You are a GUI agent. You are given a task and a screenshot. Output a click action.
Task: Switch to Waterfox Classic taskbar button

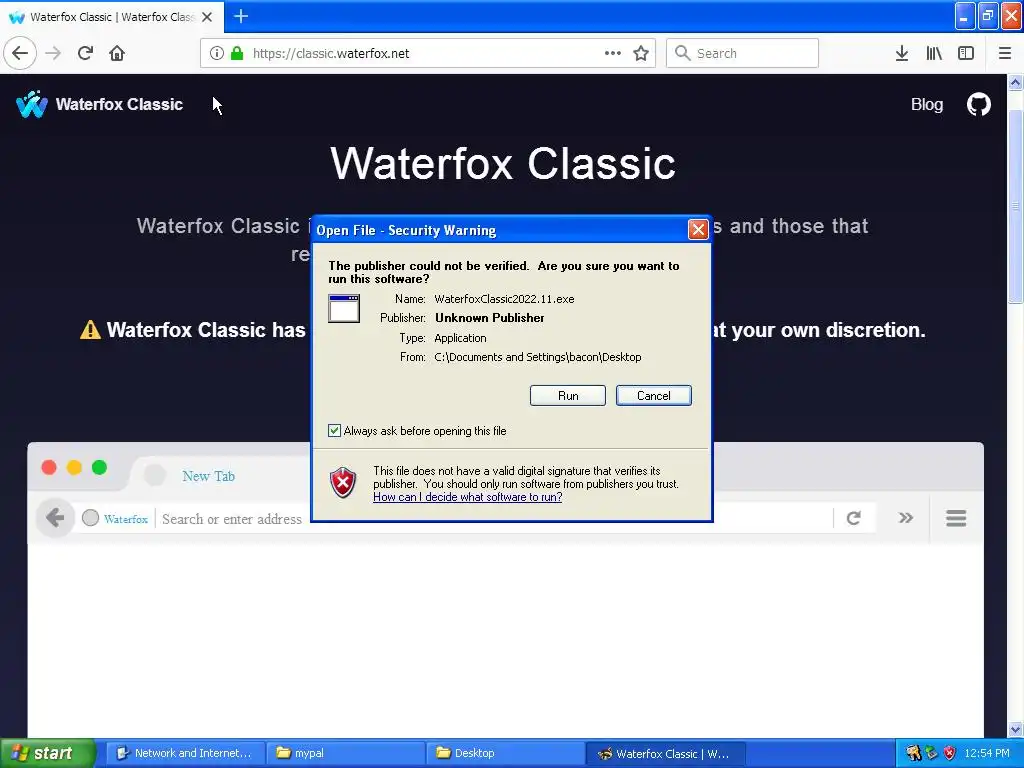point(665,753)
